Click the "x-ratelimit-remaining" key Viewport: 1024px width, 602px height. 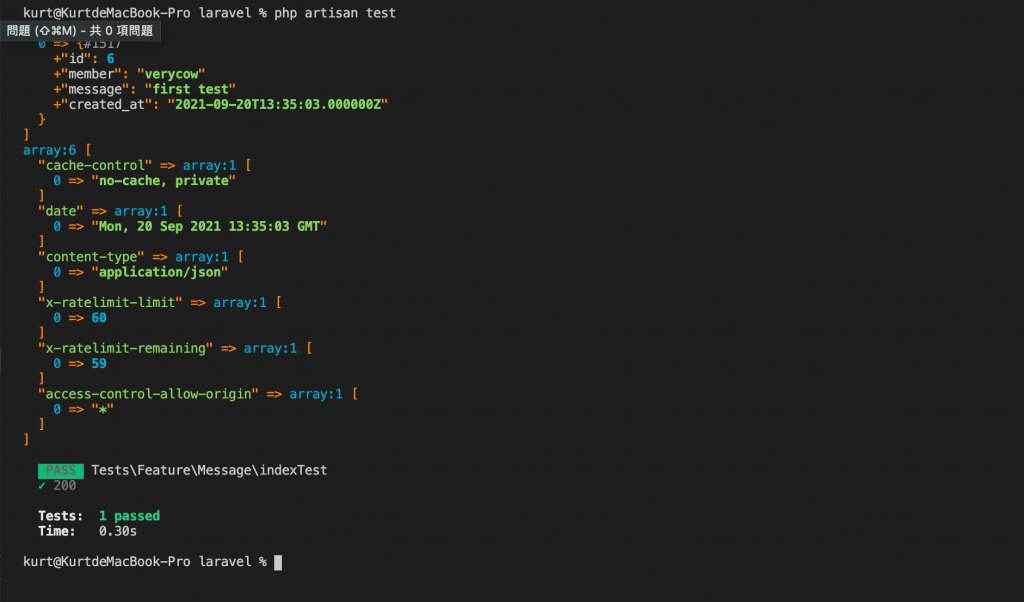click(125, 349)
